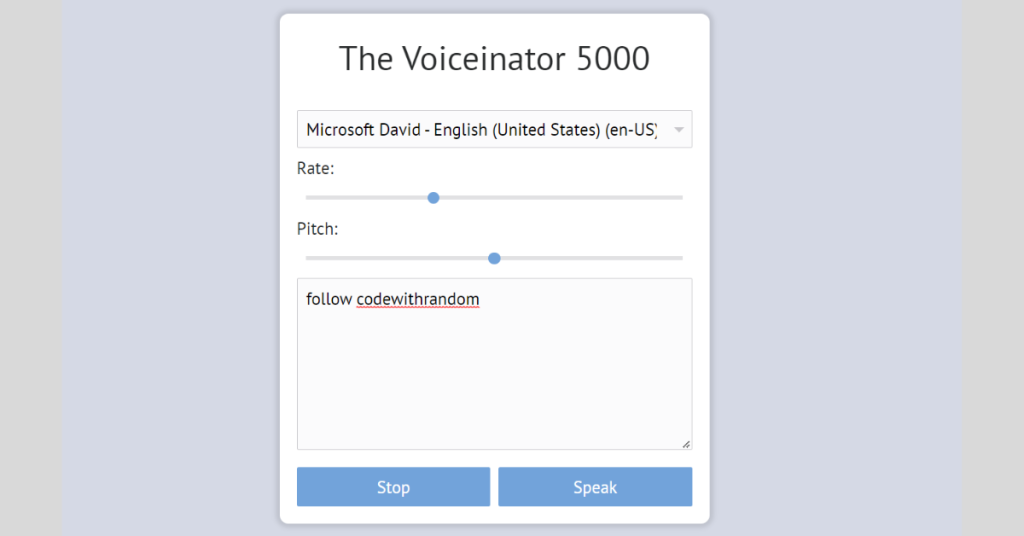
Task: Click the text area resize grip
Action: coord(686,444)
